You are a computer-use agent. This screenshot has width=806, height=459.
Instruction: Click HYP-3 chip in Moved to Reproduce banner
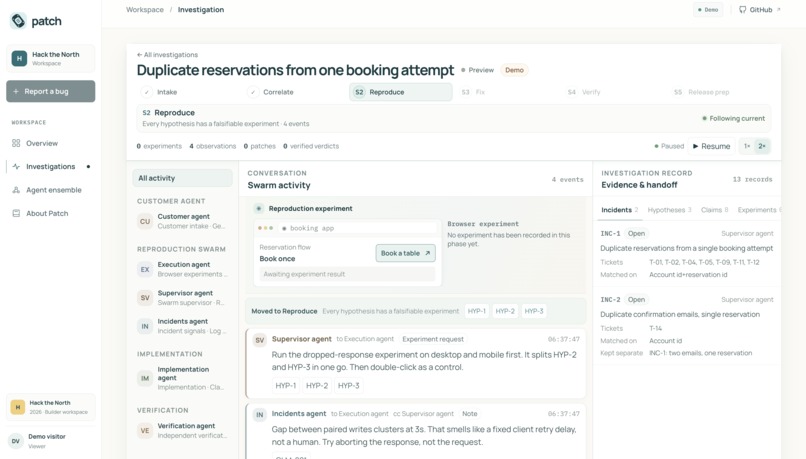tap(534, 311)
